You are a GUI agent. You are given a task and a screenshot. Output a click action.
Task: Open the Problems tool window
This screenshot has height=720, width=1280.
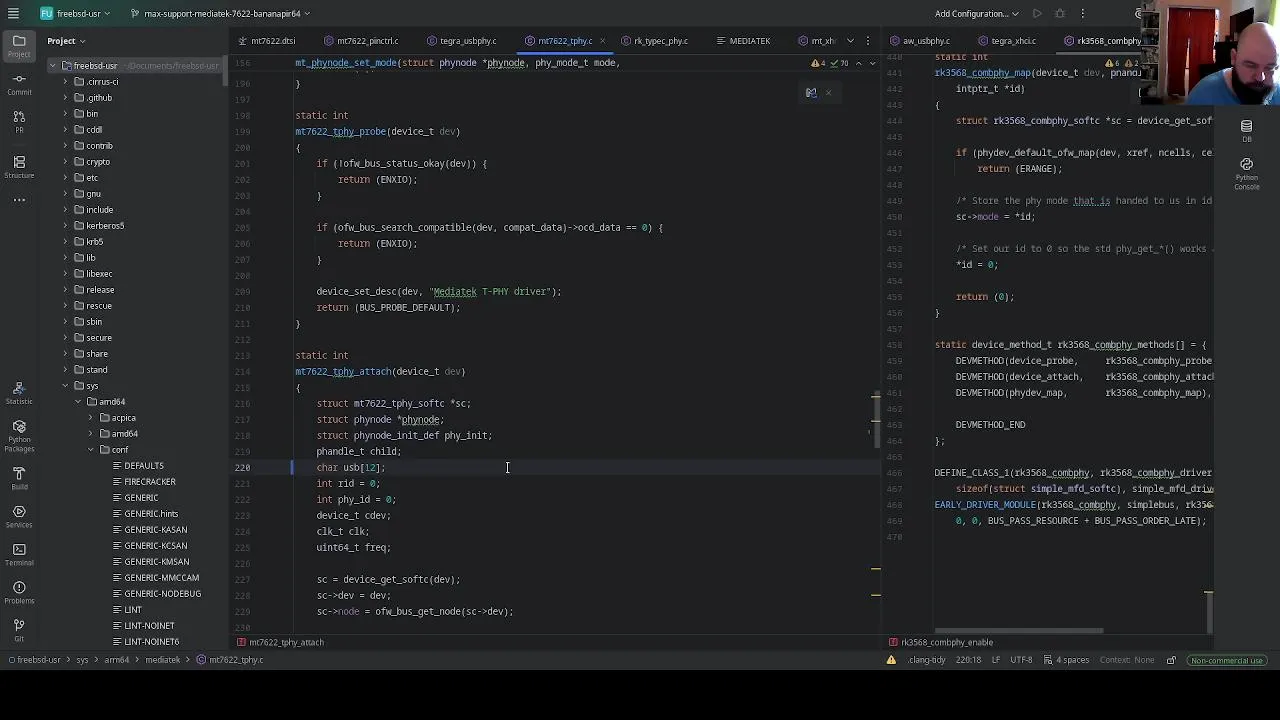[19, 592]
